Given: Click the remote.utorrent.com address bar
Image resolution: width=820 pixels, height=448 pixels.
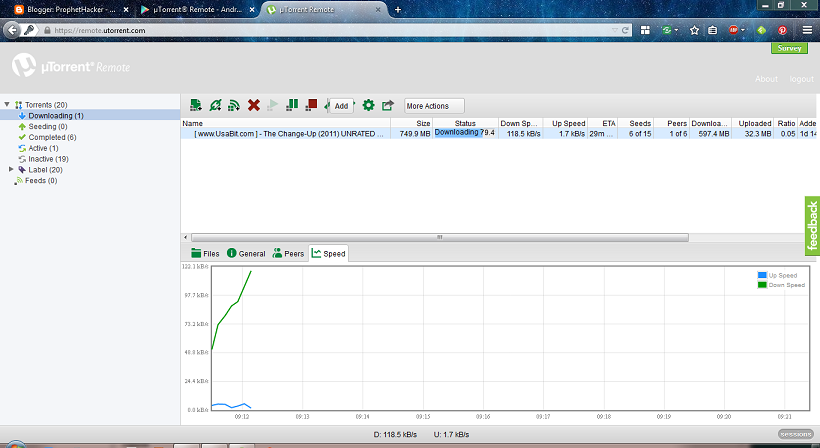Looking at the screenshot, I should tap(329, 30).
